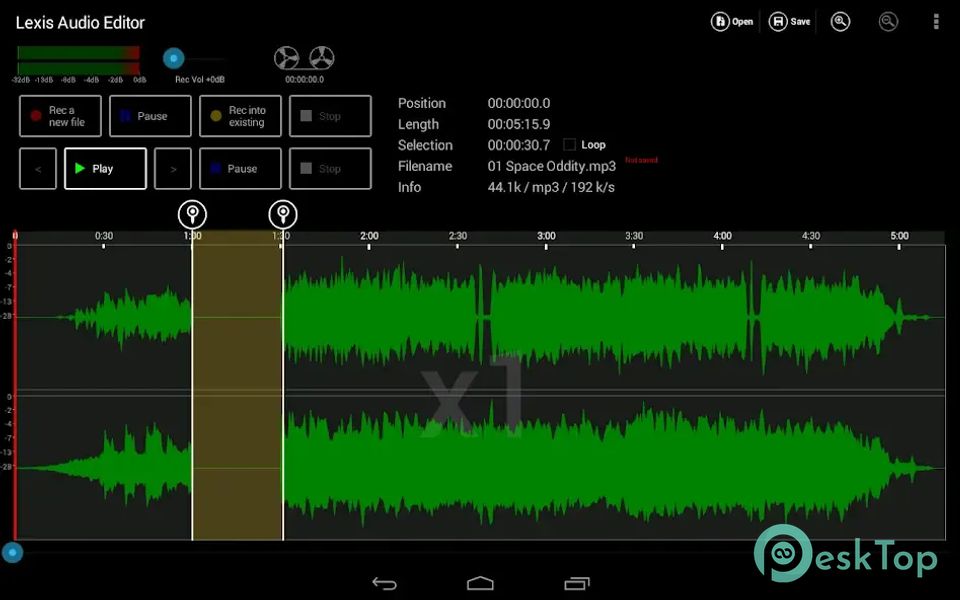
Task: Click the highlighted selection region in waveform
Action: click(x=238, y=386)
